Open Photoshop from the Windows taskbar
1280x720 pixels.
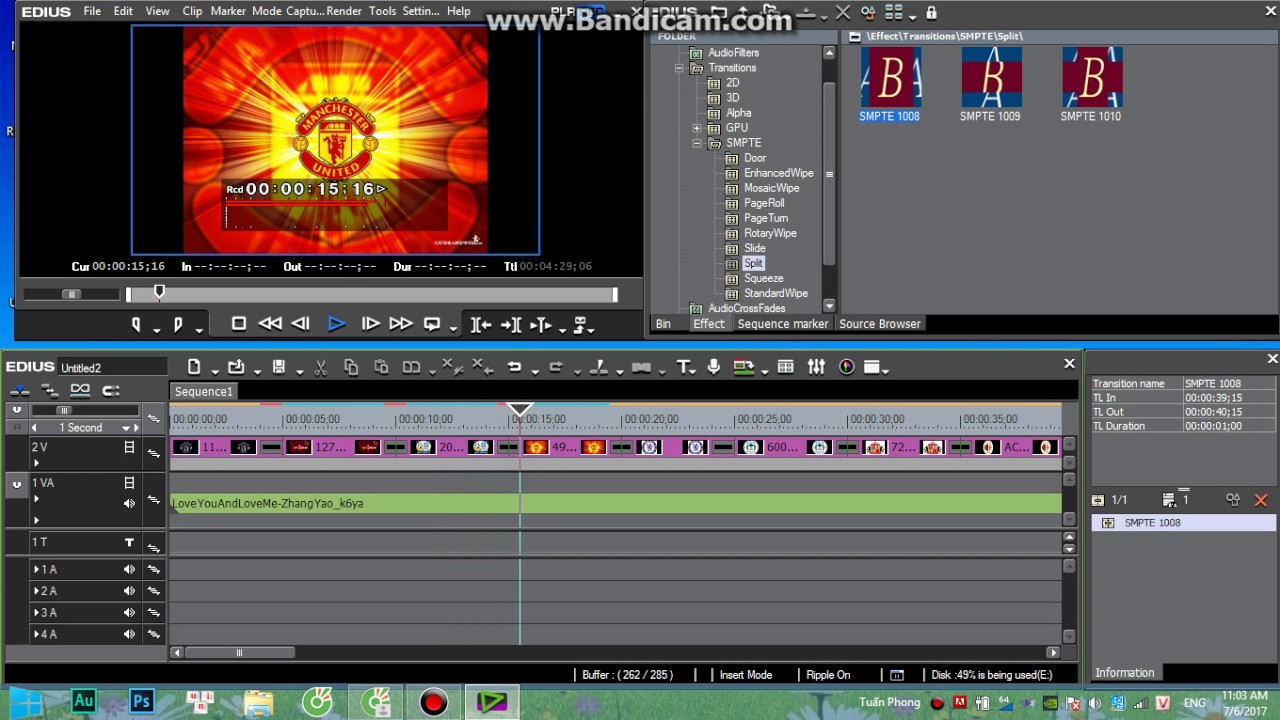[x=141, y=702]
